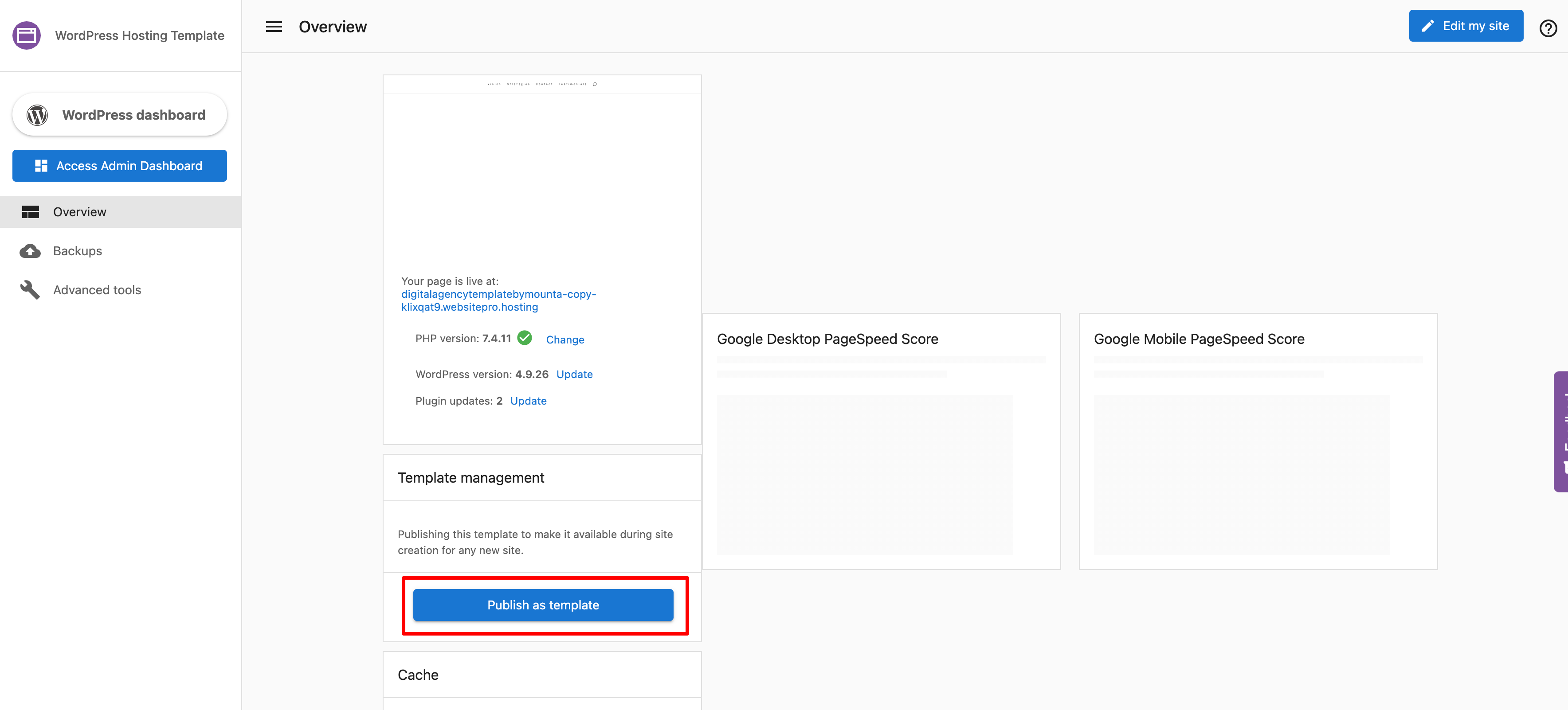
Task: Click the purple WordPress Hosting Template logo
Action: point(26,35)
